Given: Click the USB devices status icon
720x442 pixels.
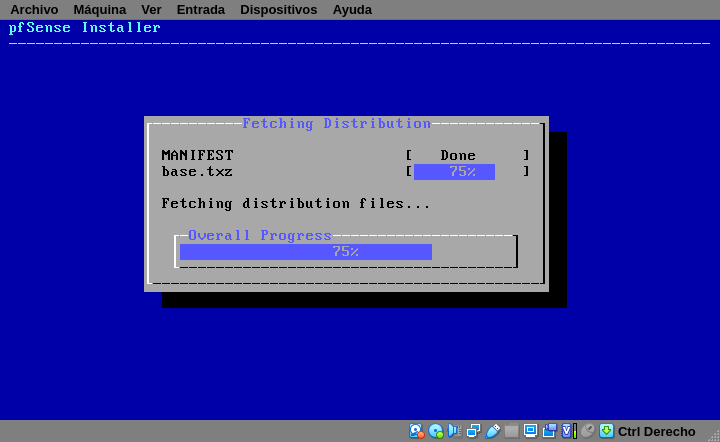Looking at the screenshot, I should pyautogui.click(x=492, y=431).
